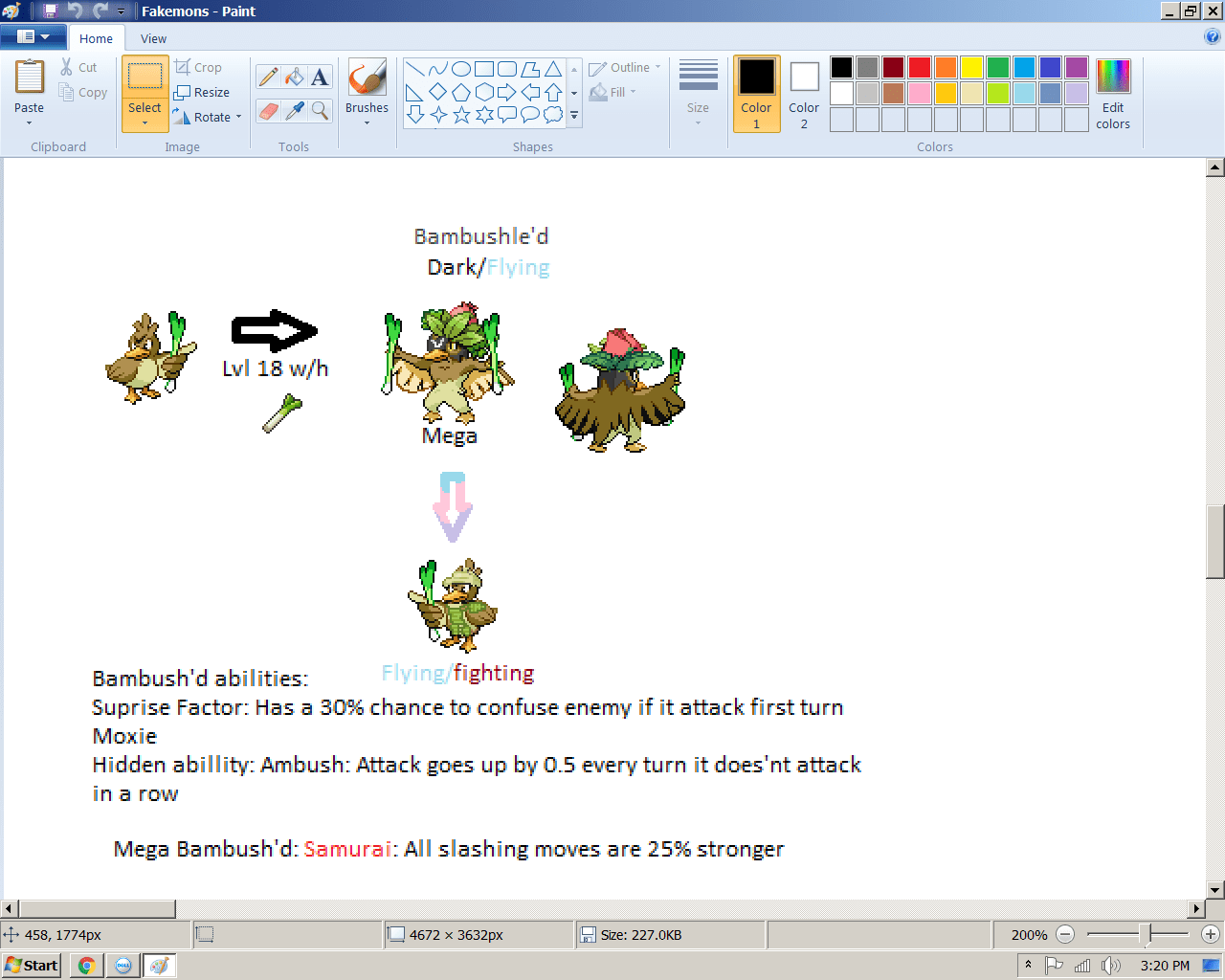Pick the Eraser tool
The image size is (1225, 980).
[x=269, y=111]
